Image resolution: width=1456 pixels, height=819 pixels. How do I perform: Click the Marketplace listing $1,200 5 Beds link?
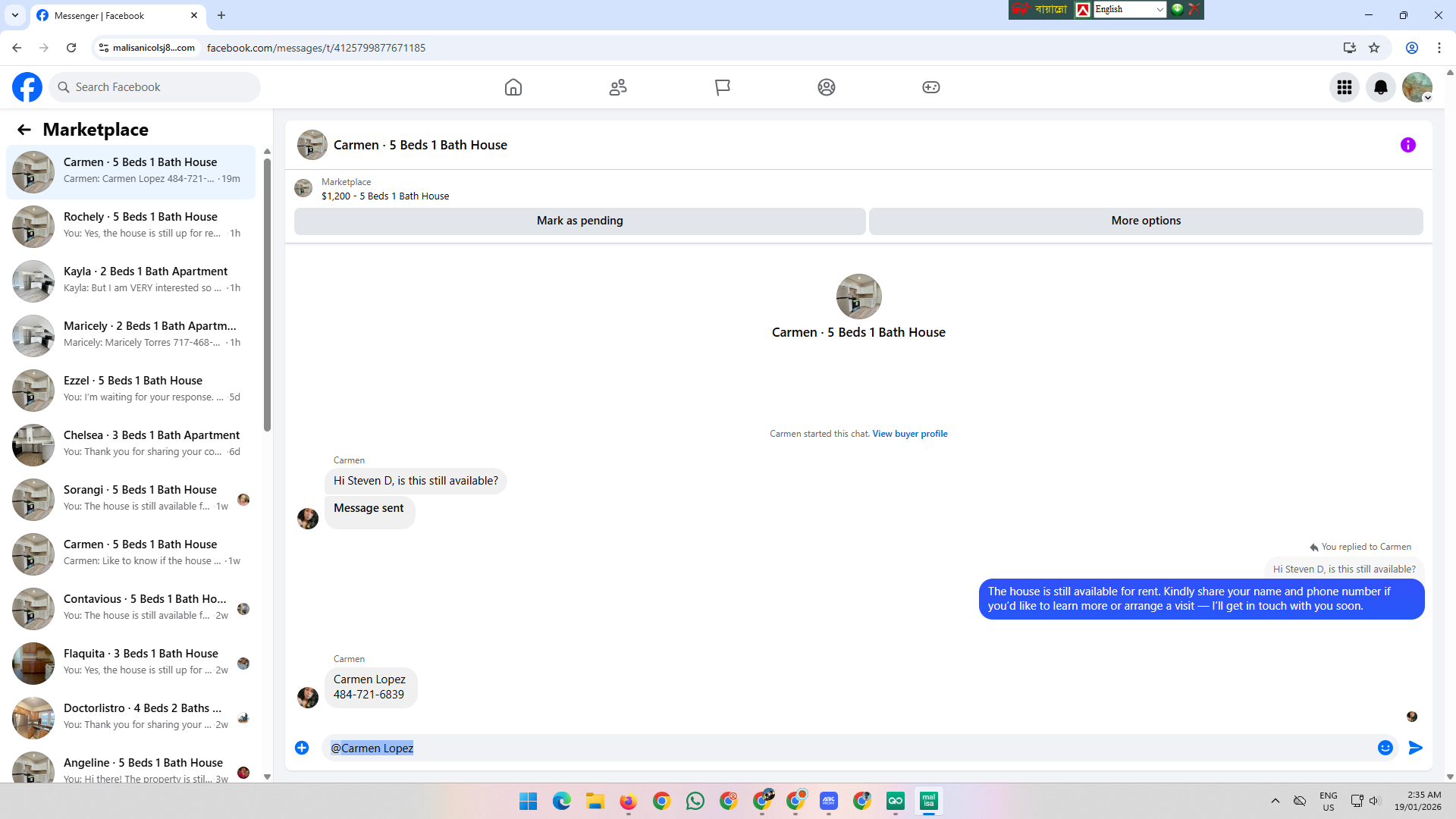pyautogui.click(x=385, y=196)
